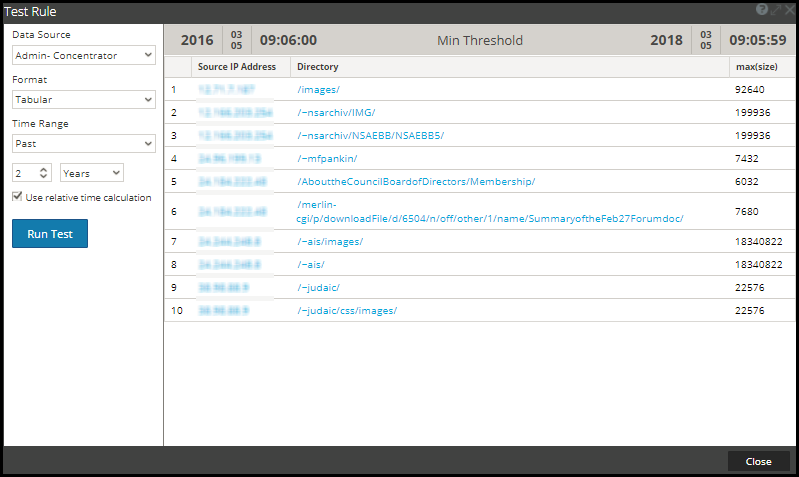
Task: Click the source IP in row 1
Action: pos(226,90)
